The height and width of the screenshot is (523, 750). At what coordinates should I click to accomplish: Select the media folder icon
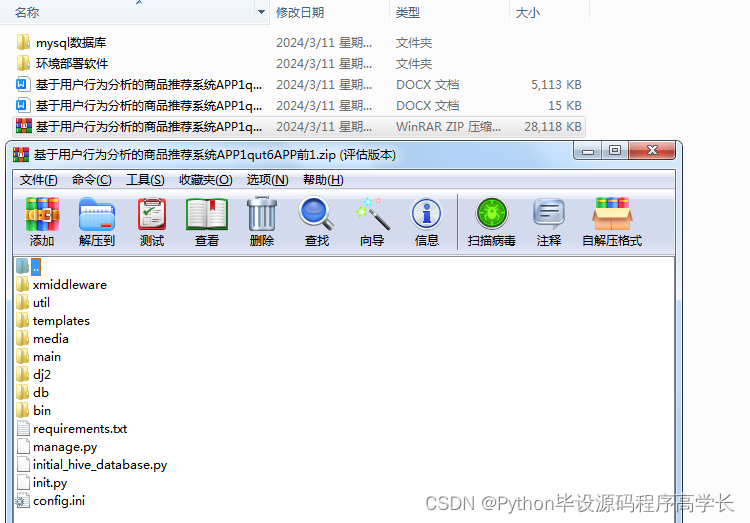(22, 339)
